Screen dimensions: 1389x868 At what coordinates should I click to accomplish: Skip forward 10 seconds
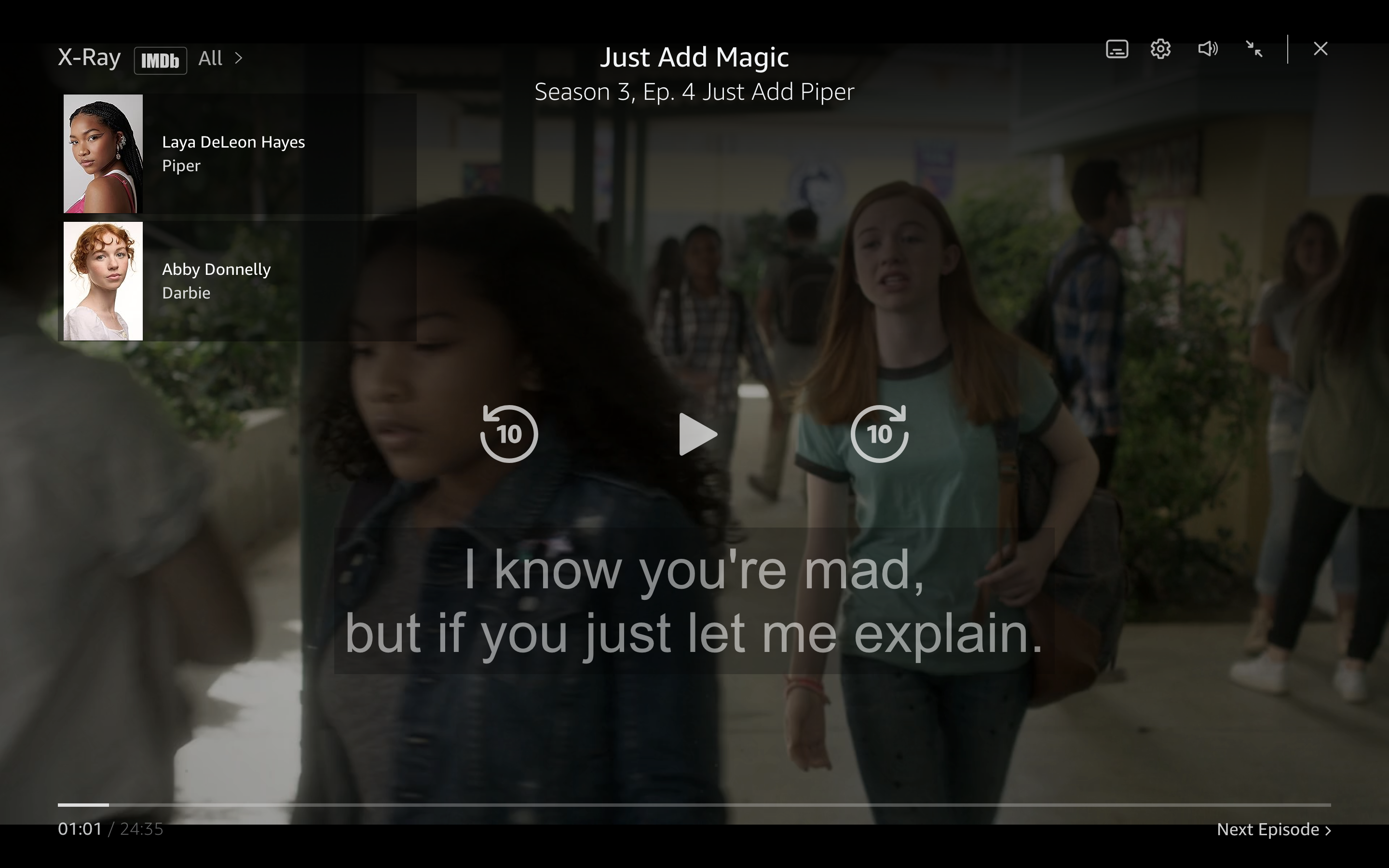tap(879, 434)
